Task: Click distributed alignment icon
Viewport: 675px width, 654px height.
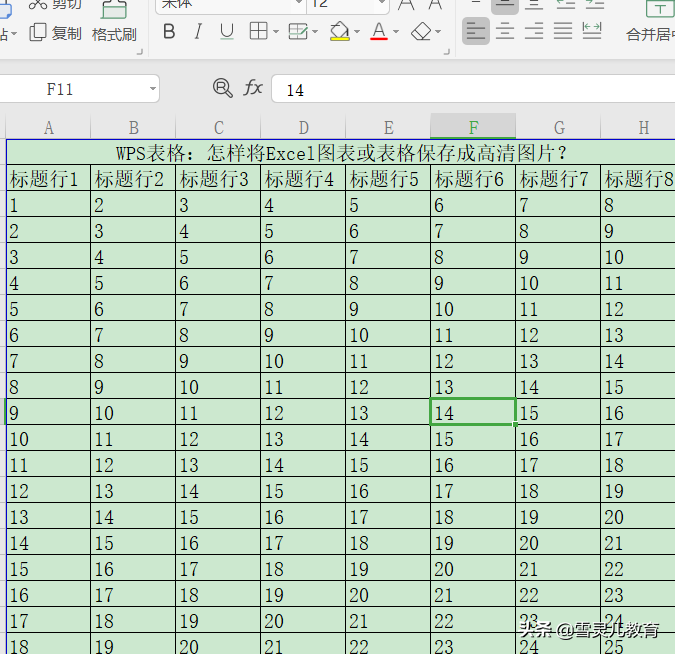Action: 591,31
